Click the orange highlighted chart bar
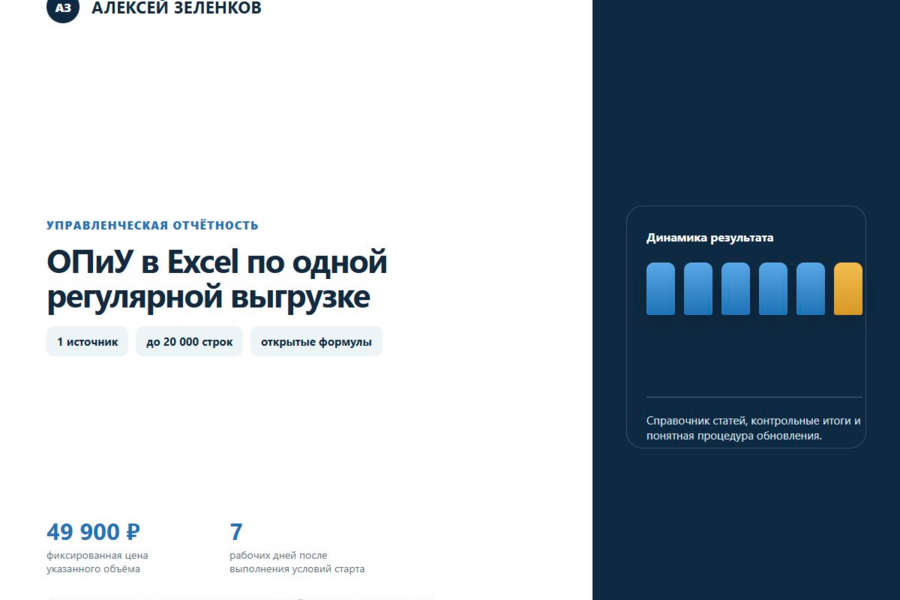The height and width of the screenshot is (600, 900). click(848, 289)
